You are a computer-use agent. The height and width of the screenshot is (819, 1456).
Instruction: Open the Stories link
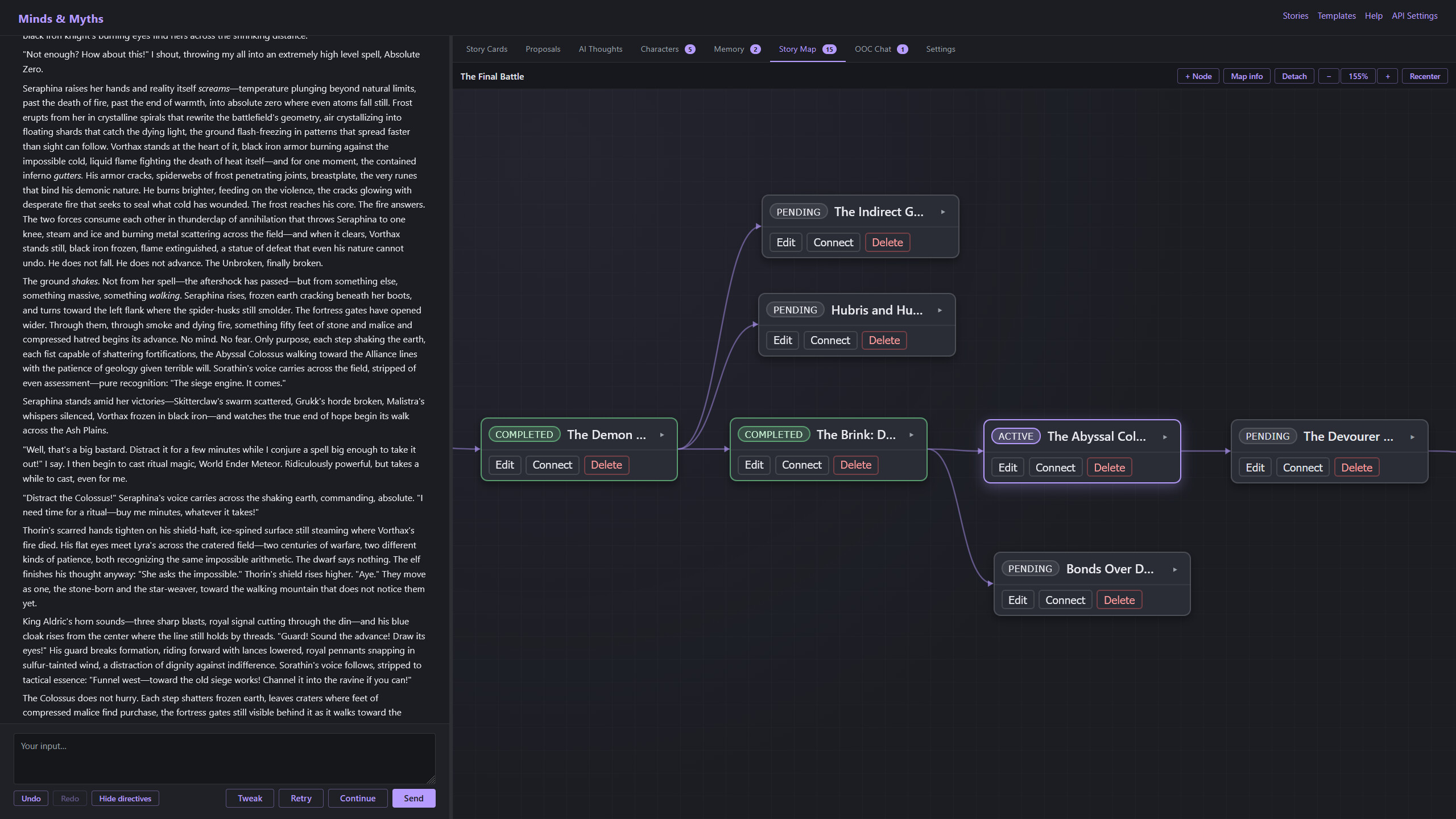click(x=1295, y=16)
